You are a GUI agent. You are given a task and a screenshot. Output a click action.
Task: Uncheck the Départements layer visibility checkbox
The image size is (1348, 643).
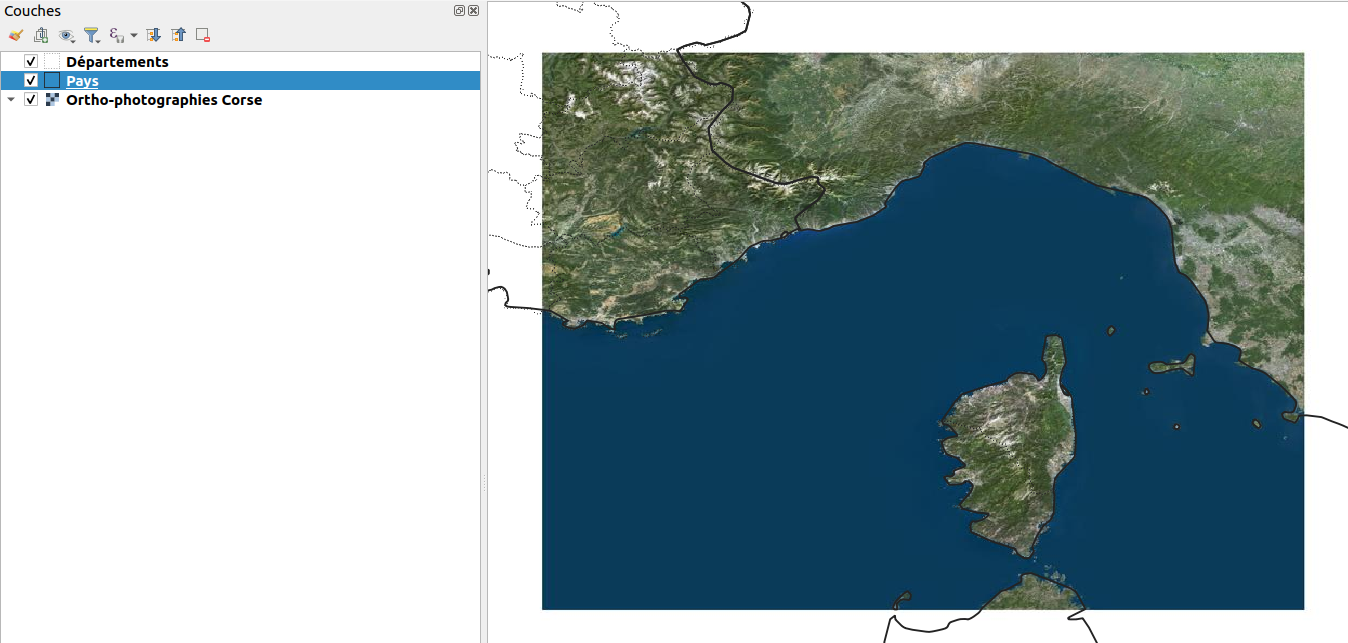(x=30, y=60)
